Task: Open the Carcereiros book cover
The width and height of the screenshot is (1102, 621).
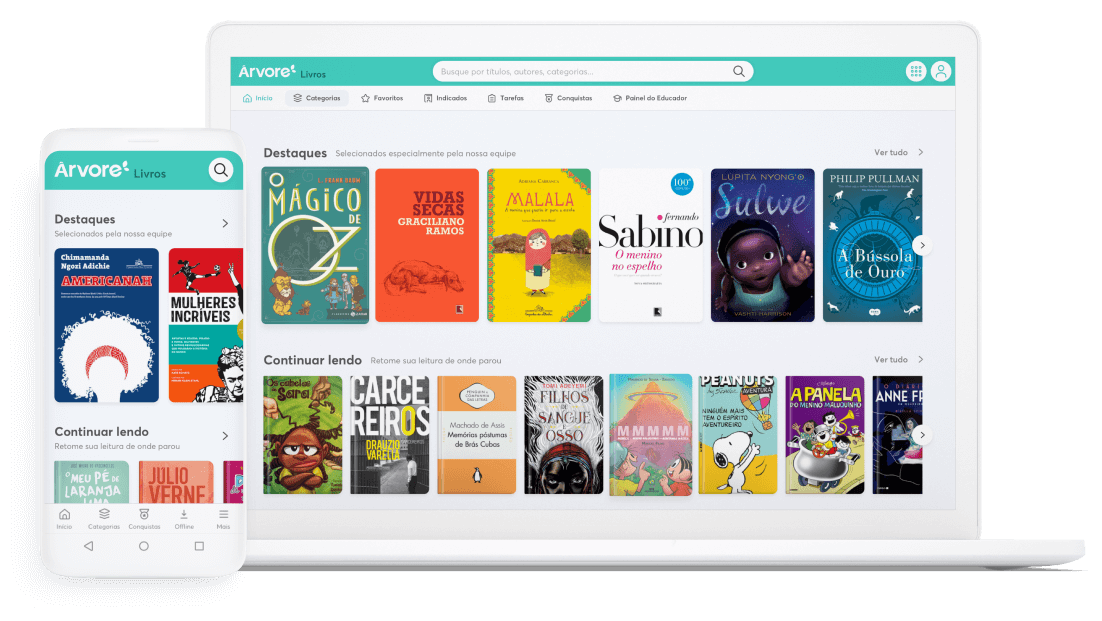Action: tap(390, 435)
